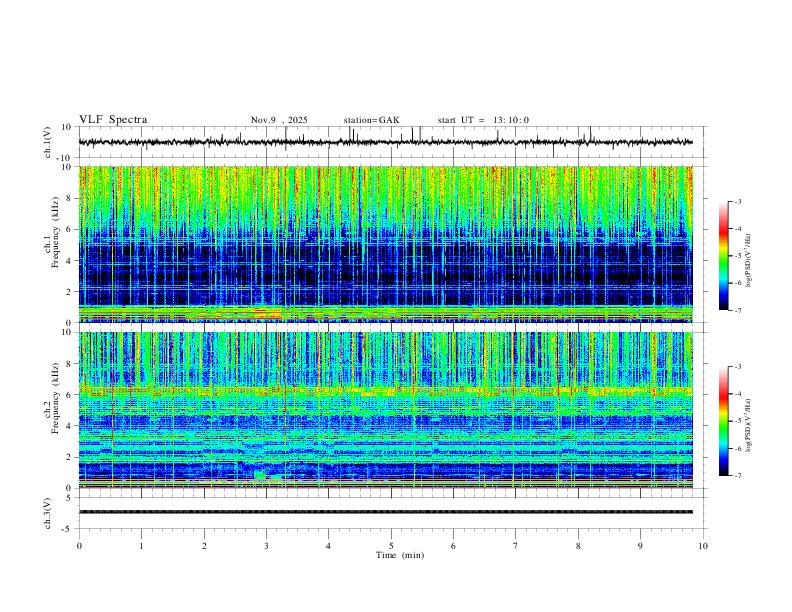Click time axis tick label '9'
Viewport: 792px width, 612px height.
[x=640, y=546]
